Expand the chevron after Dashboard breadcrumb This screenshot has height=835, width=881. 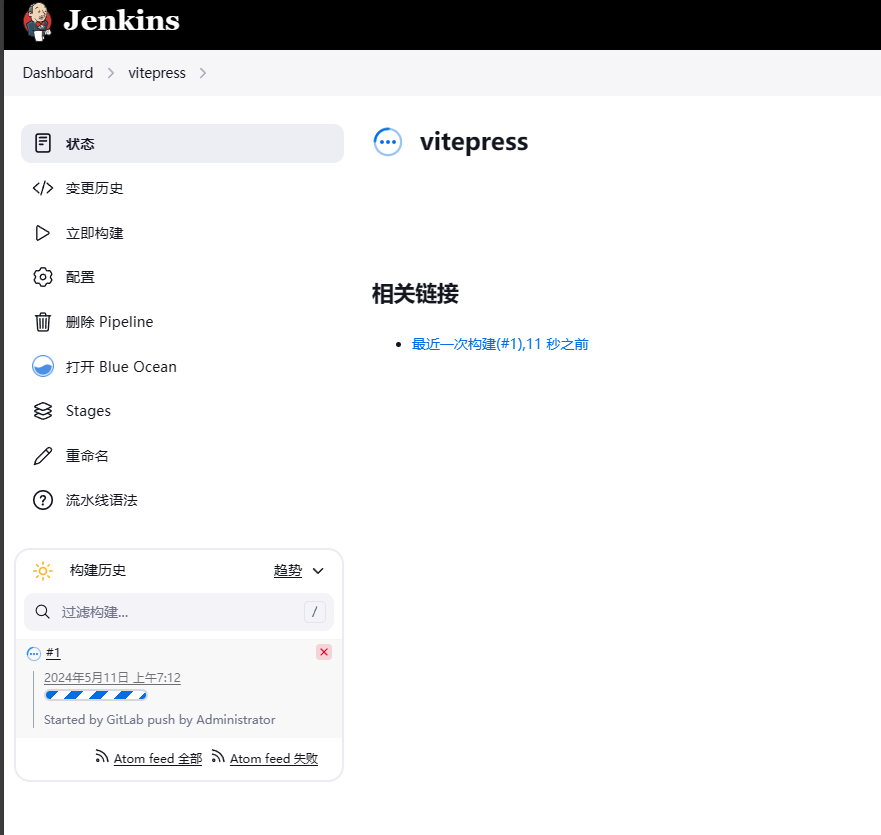coord(111,73)
